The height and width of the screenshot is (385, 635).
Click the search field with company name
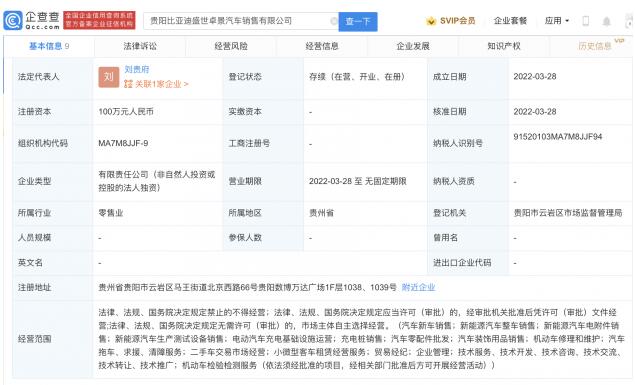click(x=241, y=21)
